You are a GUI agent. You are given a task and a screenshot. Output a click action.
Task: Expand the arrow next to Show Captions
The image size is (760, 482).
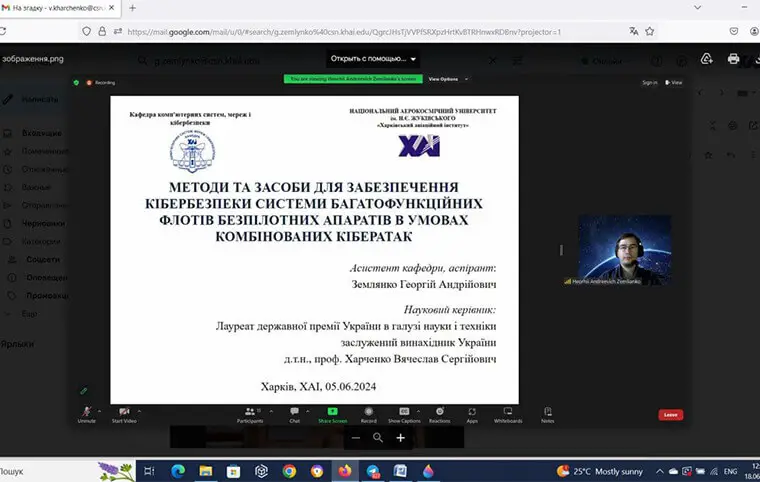pyautogui.click(x=418, y=411)
